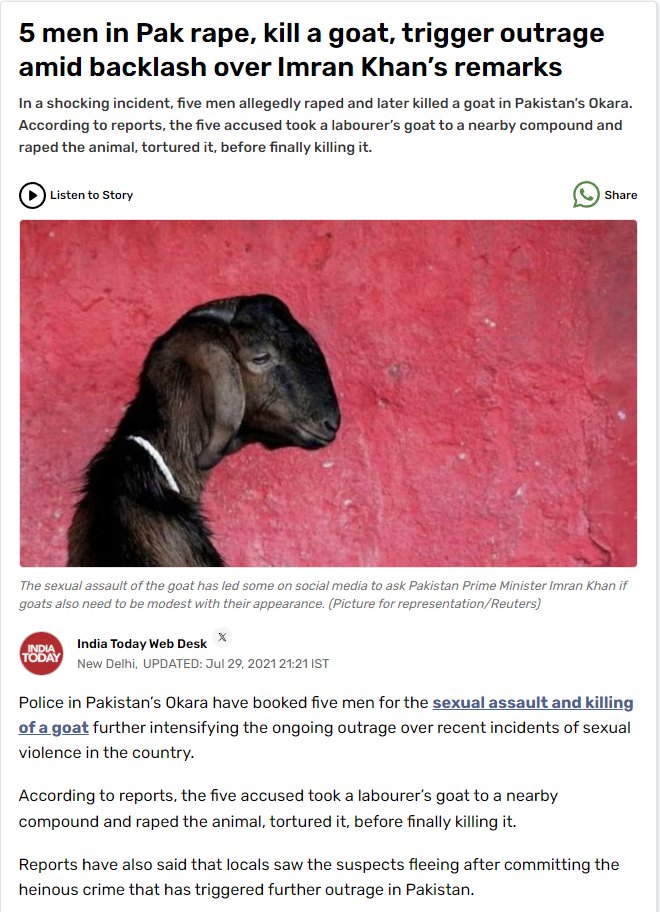Click the white rope collar on goat image
Screen dimensions: 660x912
tap(156, 462)
